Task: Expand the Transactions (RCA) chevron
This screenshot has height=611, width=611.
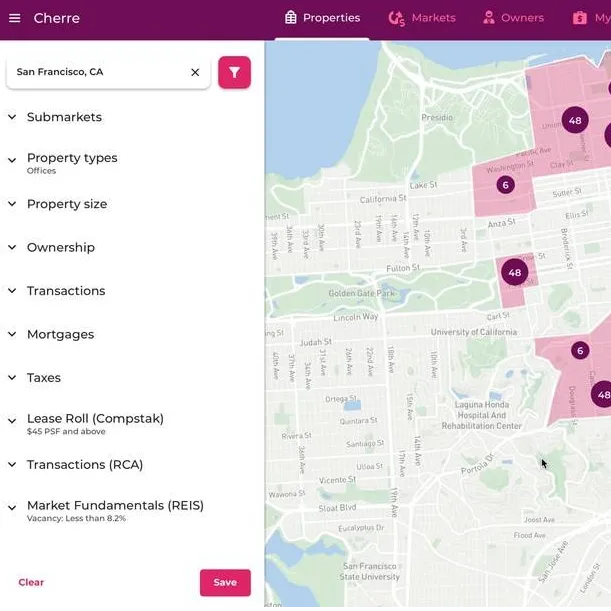Action: tap(12, 464)
